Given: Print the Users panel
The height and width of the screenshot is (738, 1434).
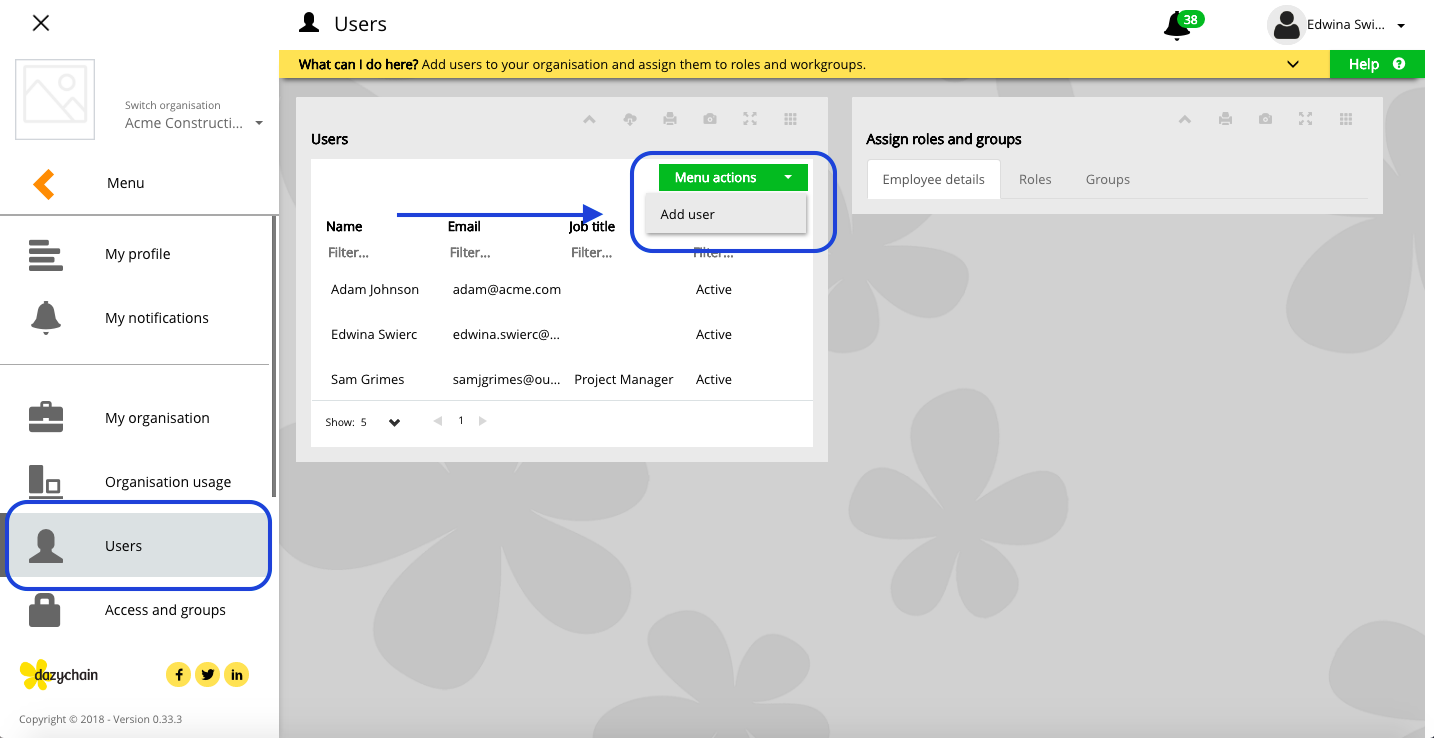Looking at the screenshot, I should click(670, 119).
